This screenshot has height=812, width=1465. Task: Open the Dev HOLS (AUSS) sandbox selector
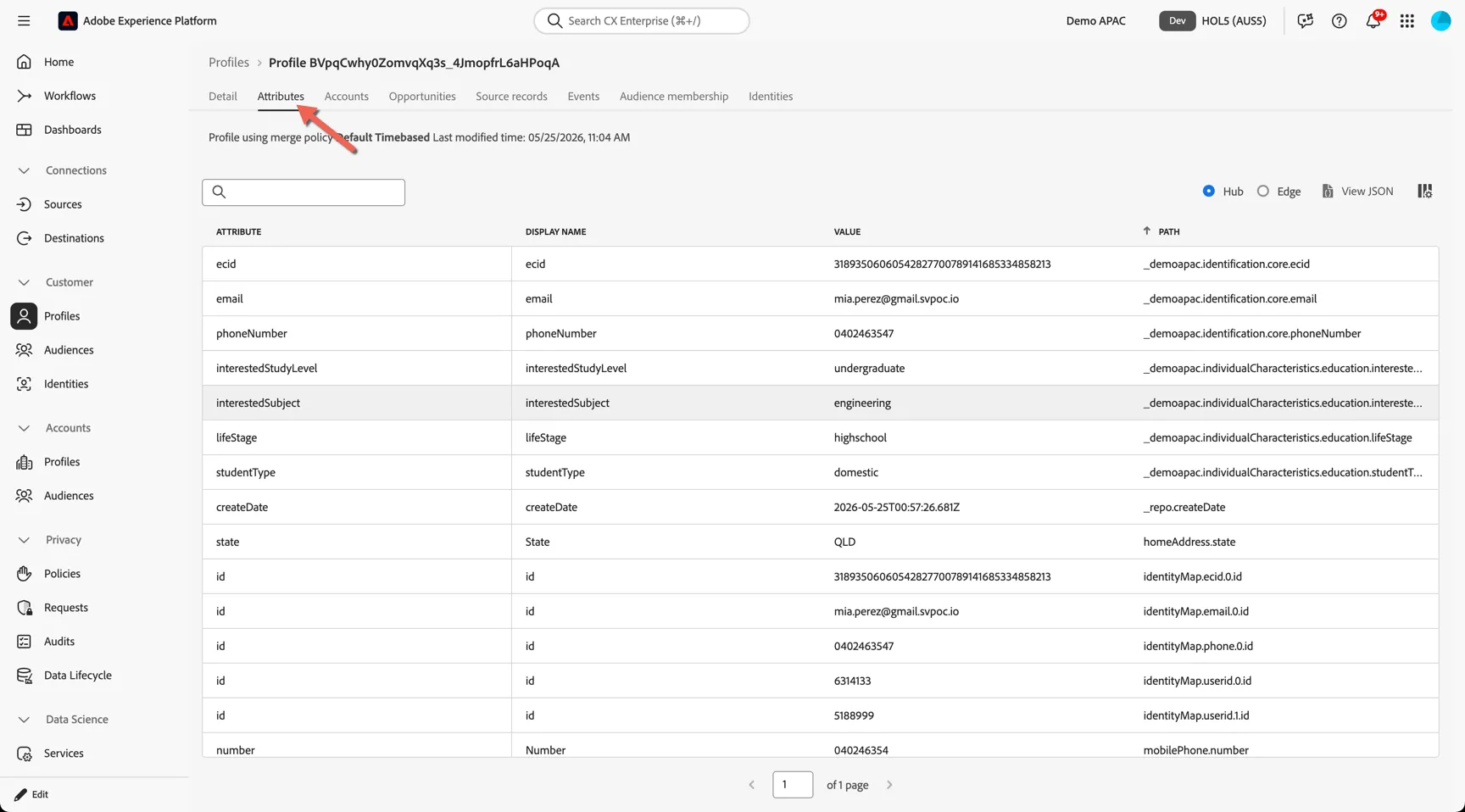click(1212, 20)
